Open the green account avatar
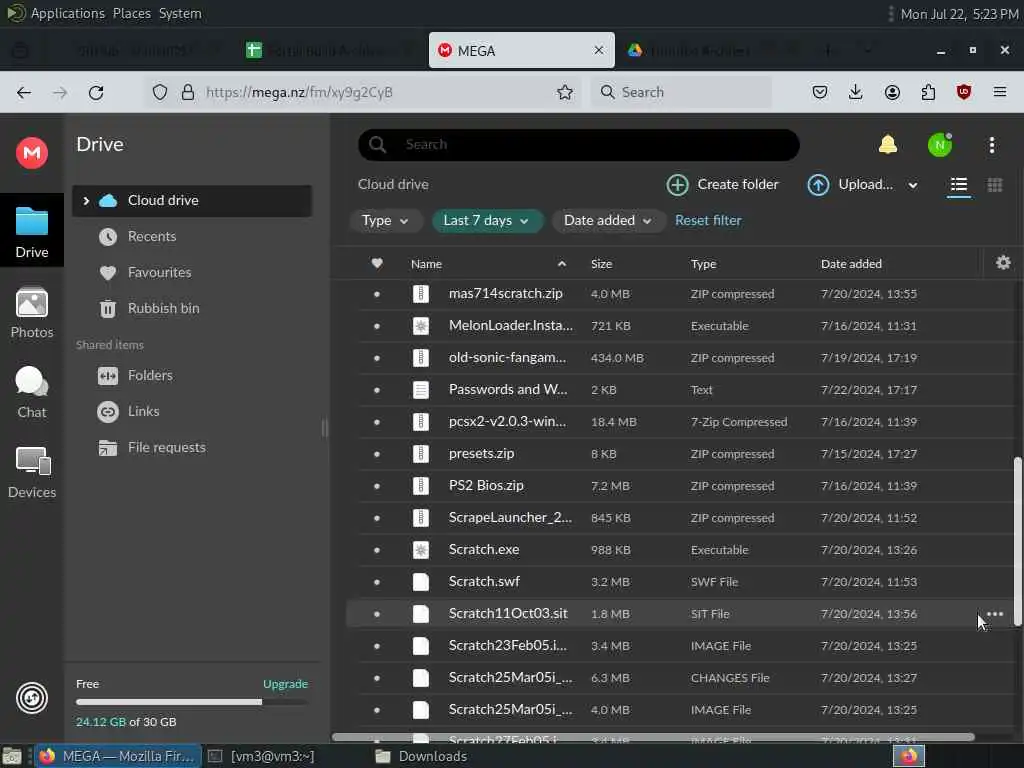The image size is (1024, 768). tap(940, 144)
